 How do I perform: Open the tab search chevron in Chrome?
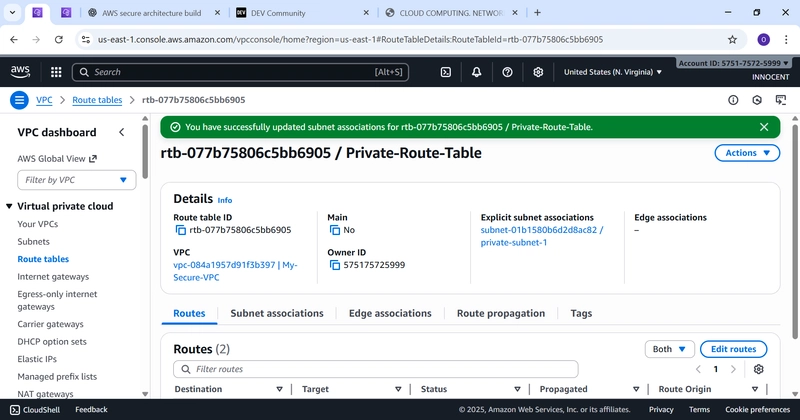[12, 13]
